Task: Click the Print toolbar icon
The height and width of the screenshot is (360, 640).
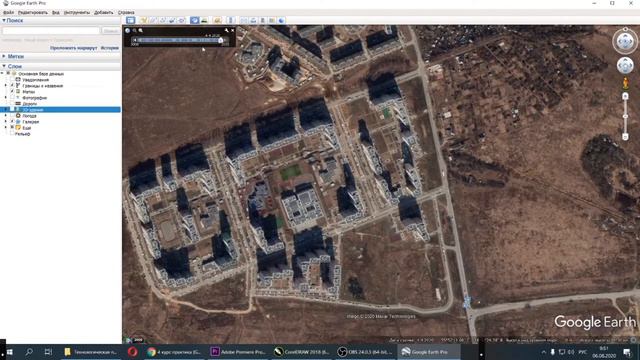Action: pos(253,20)
